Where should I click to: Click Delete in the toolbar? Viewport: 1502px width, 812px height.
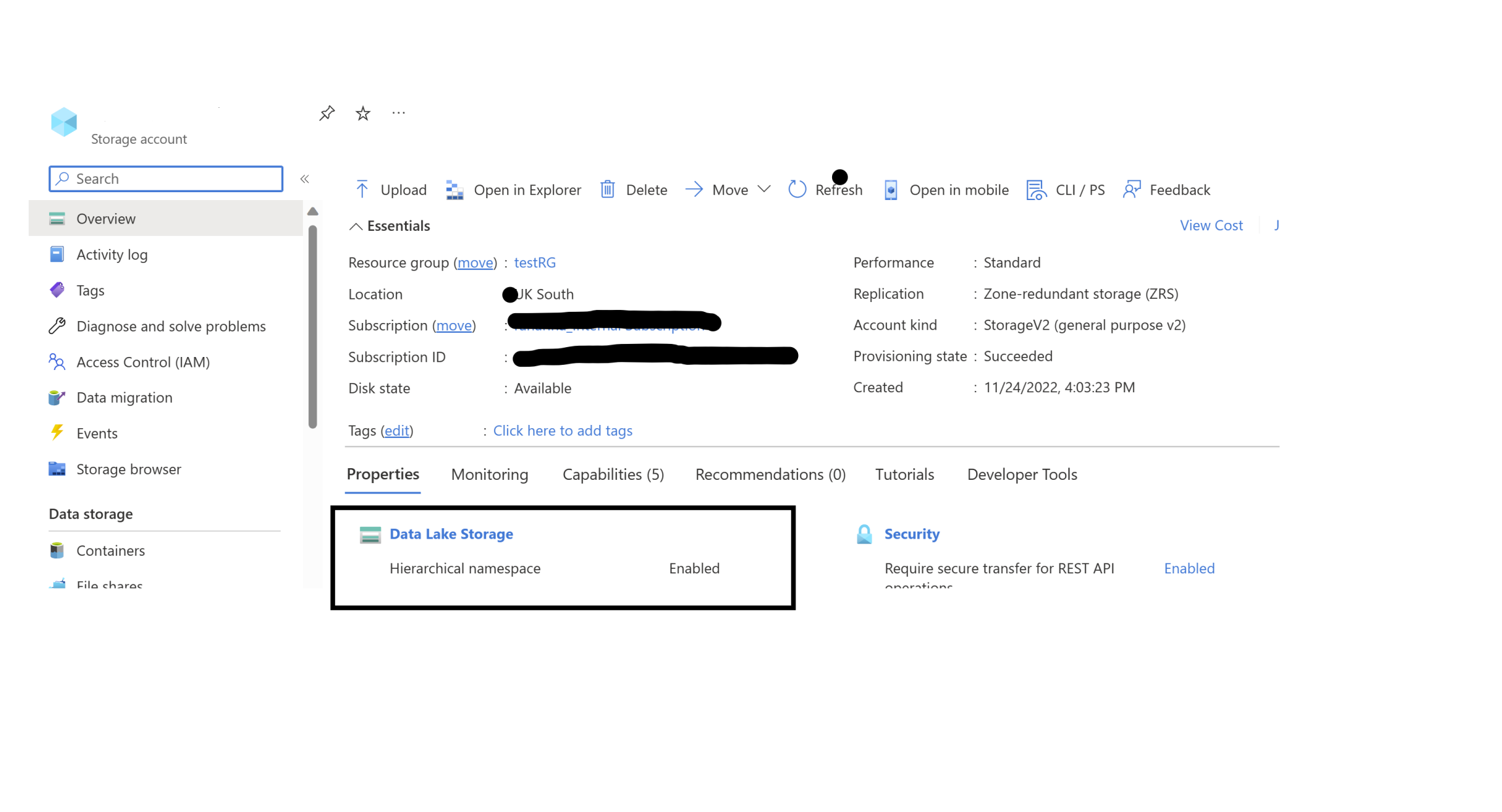pos(634,190)
